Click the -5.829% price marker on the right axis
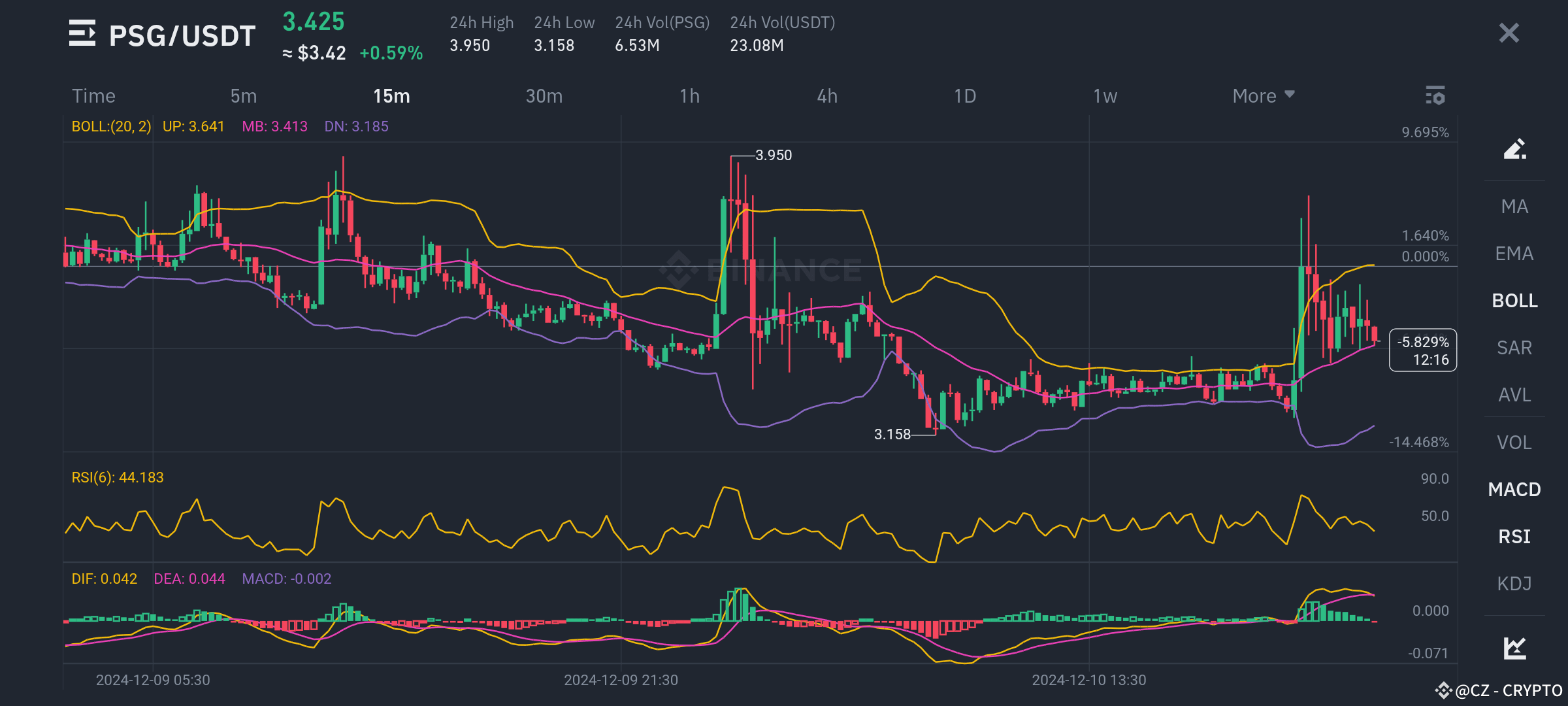This screenshot has width=1568, height=706. [1422, 341]
